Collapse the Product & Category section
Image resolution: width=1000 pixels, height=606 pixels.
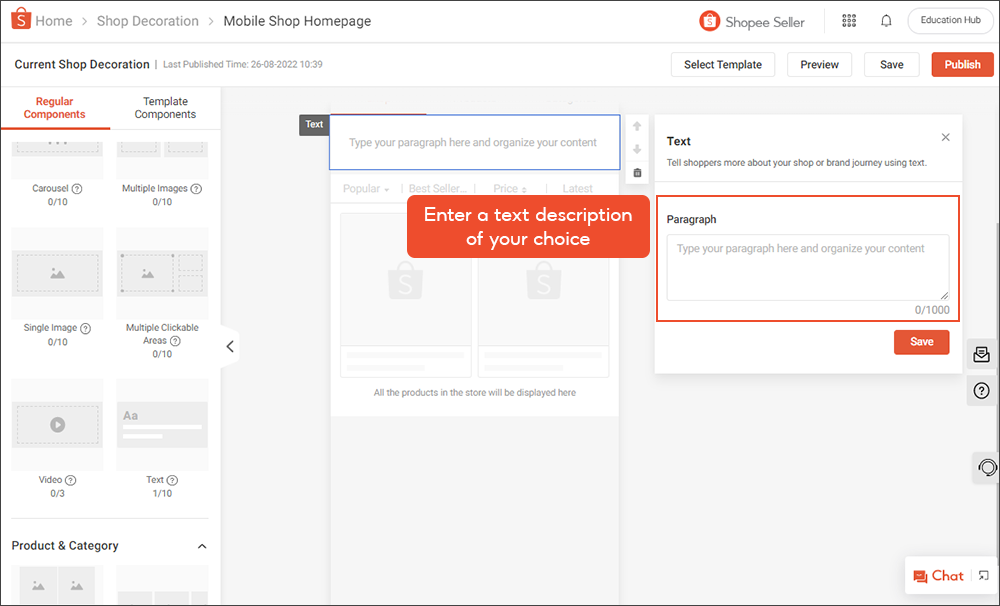(202, 546)
